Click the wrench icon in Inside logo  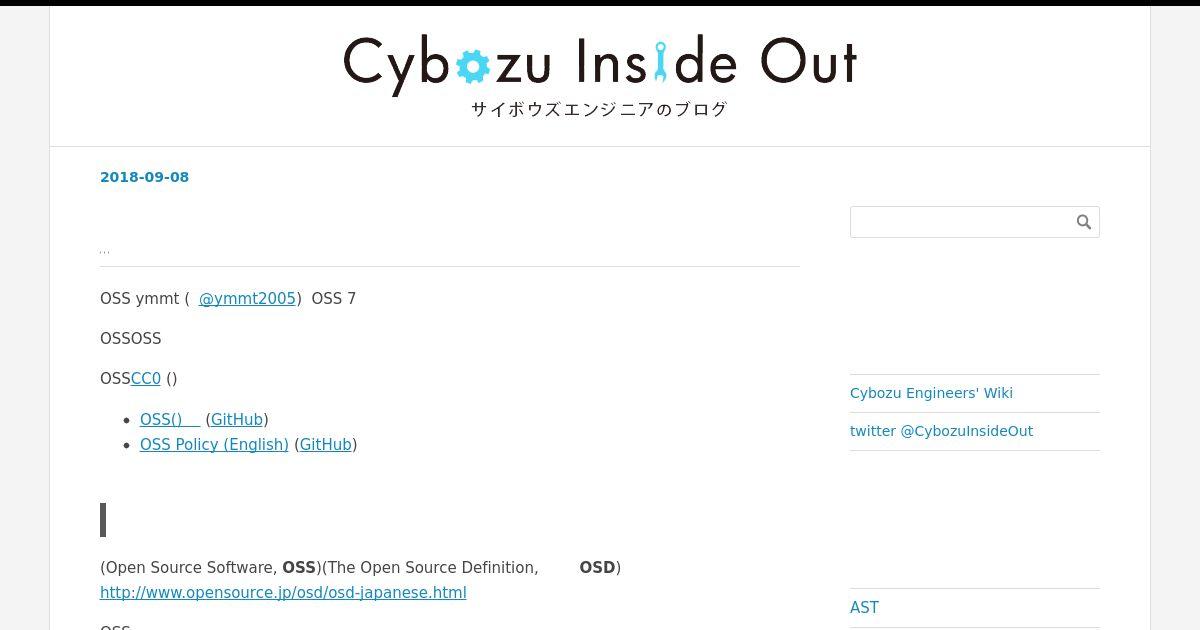click(660, 61)
